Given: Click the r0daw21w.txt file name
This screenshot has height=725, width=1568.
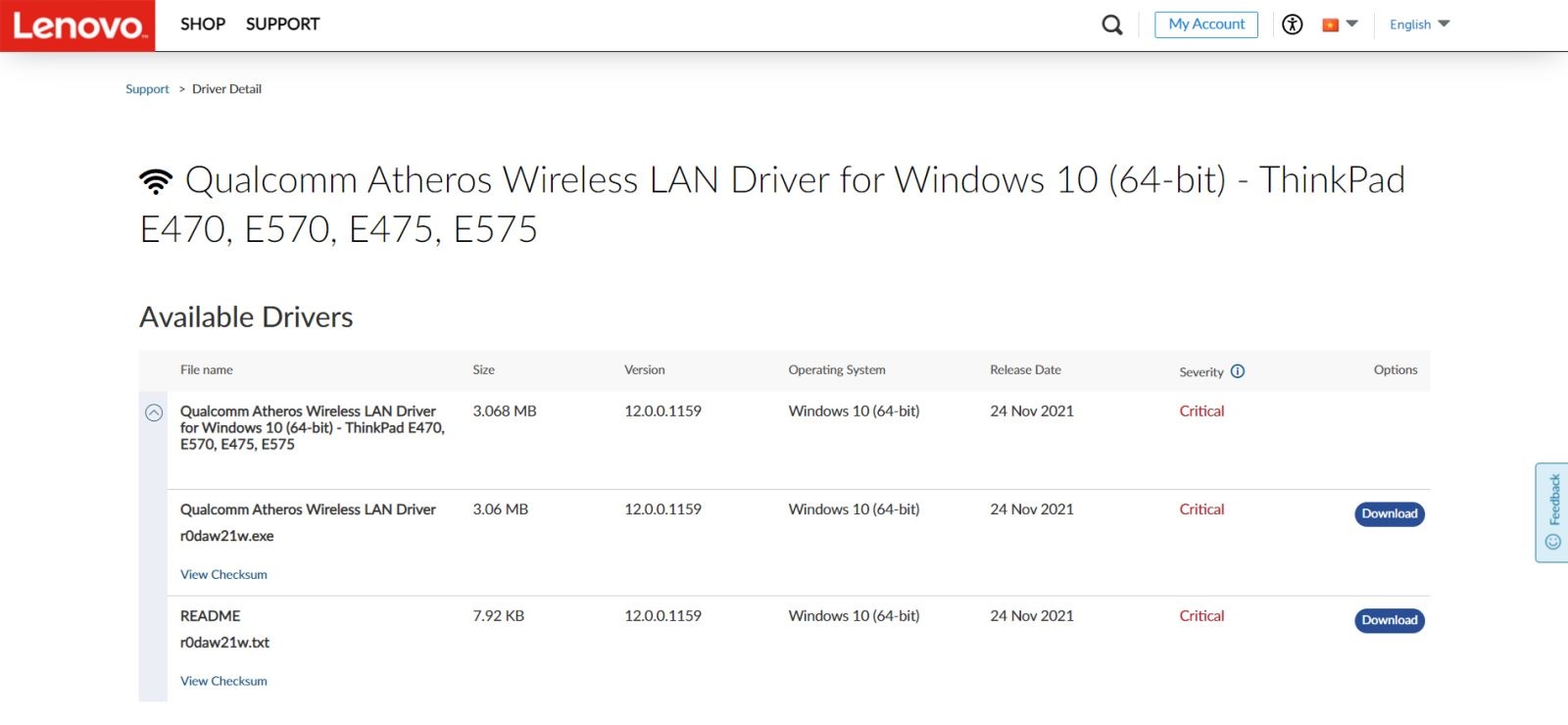Looking at the screenshot, I should (x=225, y=644).
